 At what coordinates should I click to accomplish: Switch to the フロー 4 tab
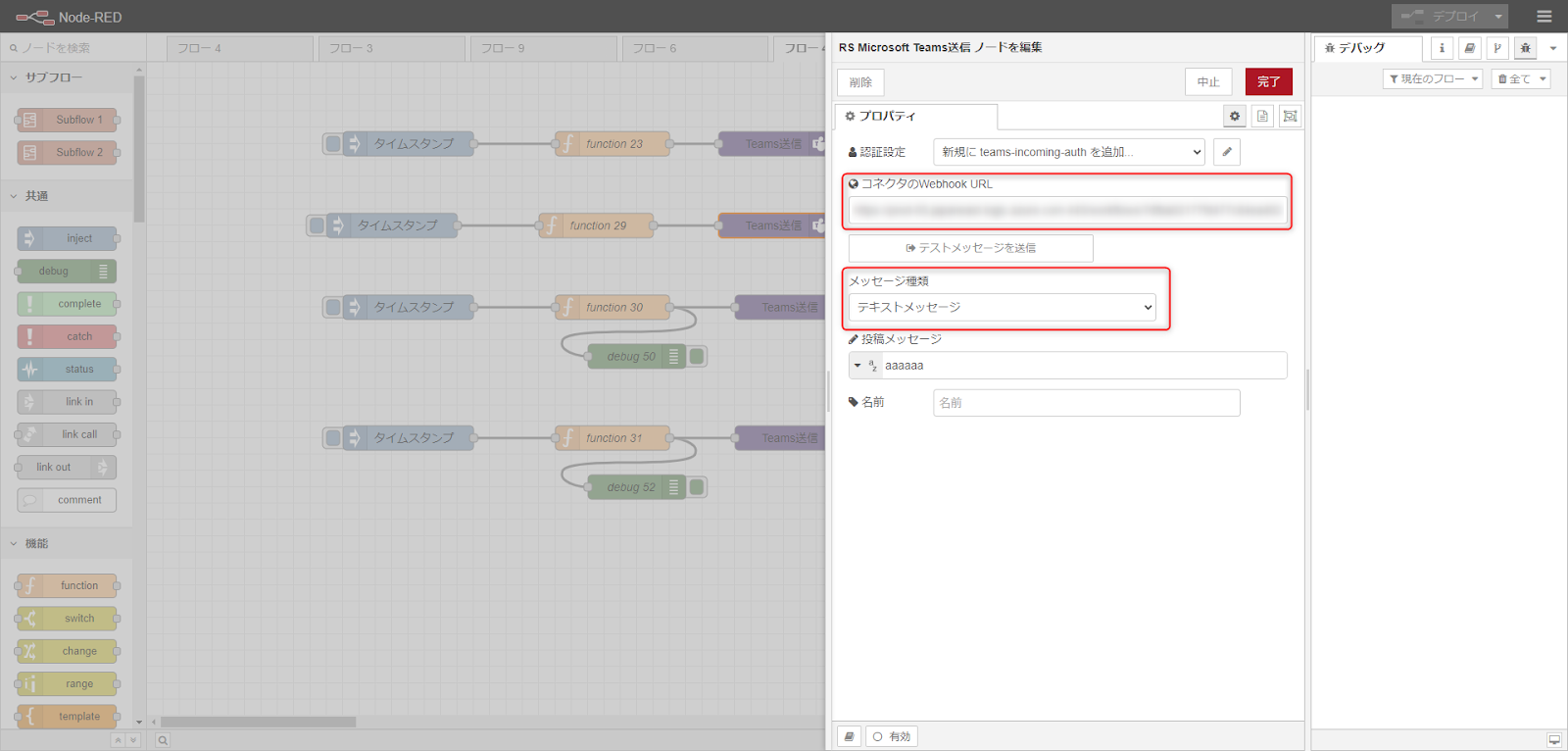coord(240,48)
